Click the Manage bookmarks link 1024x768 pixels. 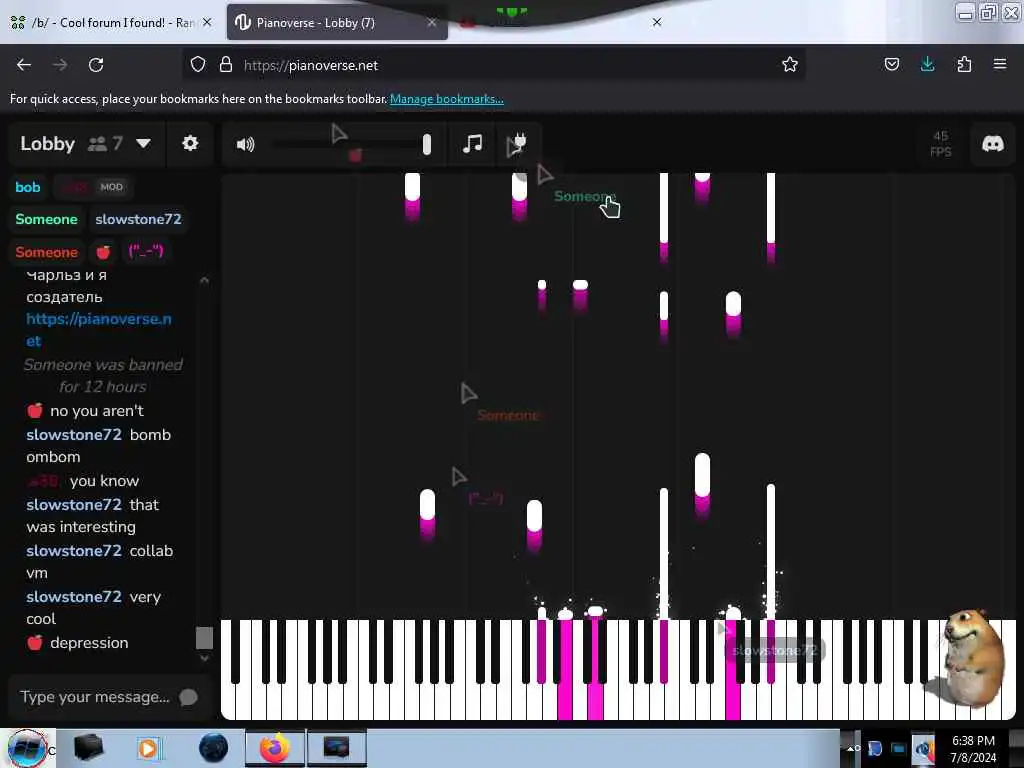point(447,99)
